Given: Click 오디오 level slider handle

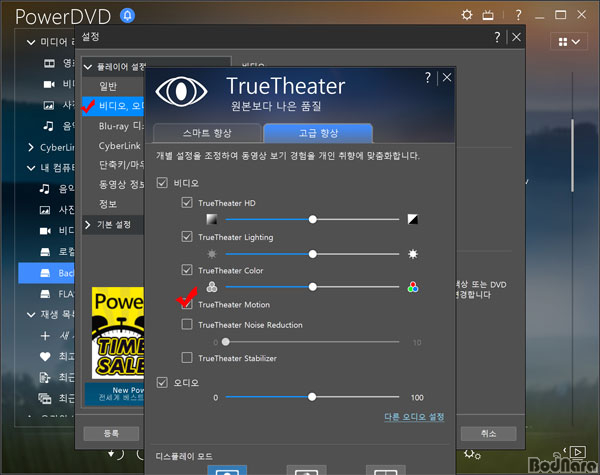Looking at the screenshot, I should [x=312, y=397].
